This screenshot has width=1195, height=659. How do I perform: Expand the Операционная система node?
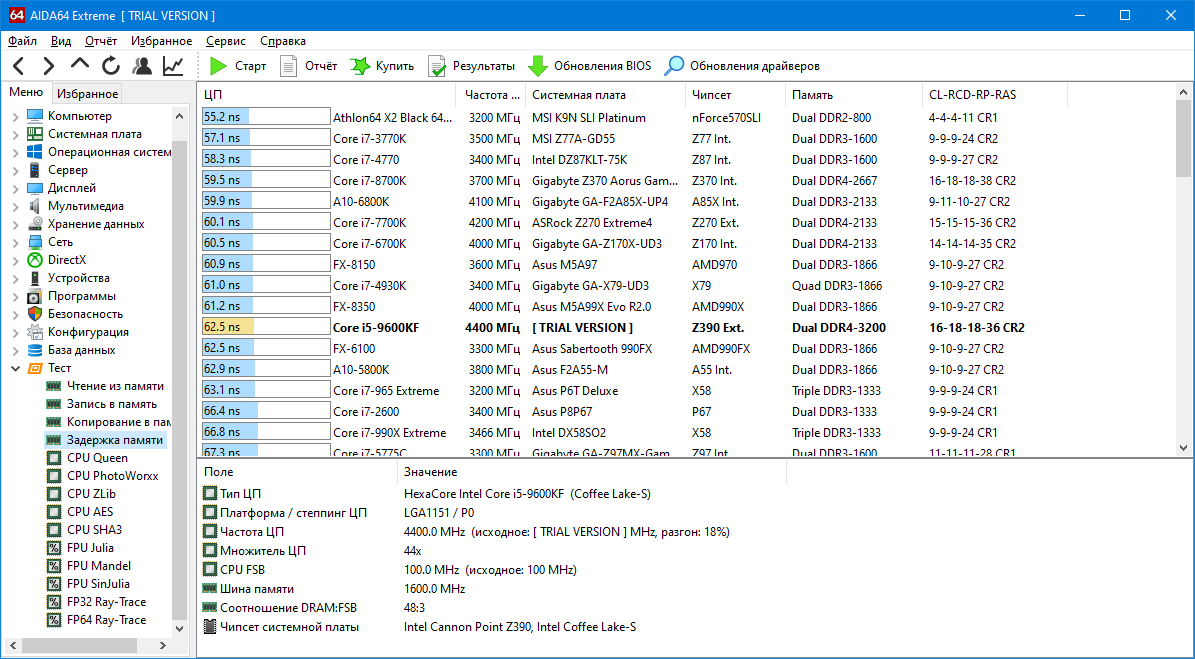15,152
